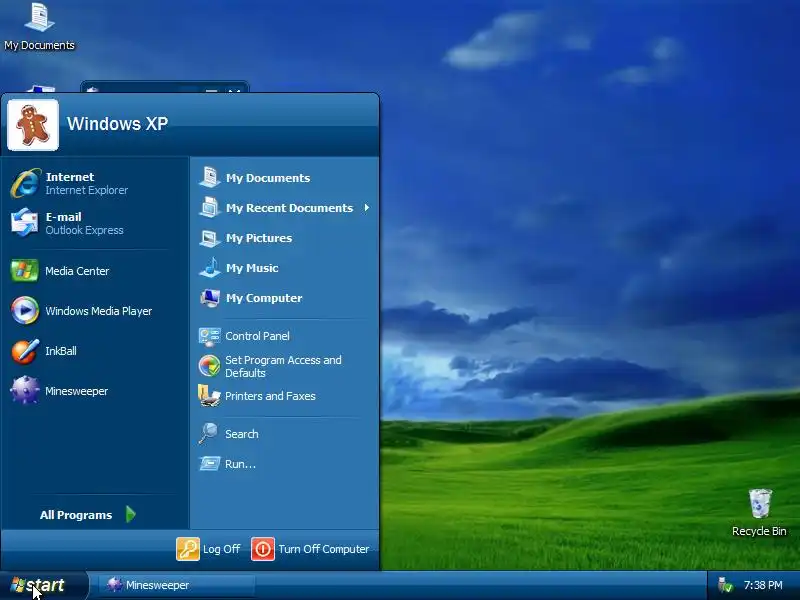
Task: Expand the All Programs green arrow
Action: tap(131, 514)
